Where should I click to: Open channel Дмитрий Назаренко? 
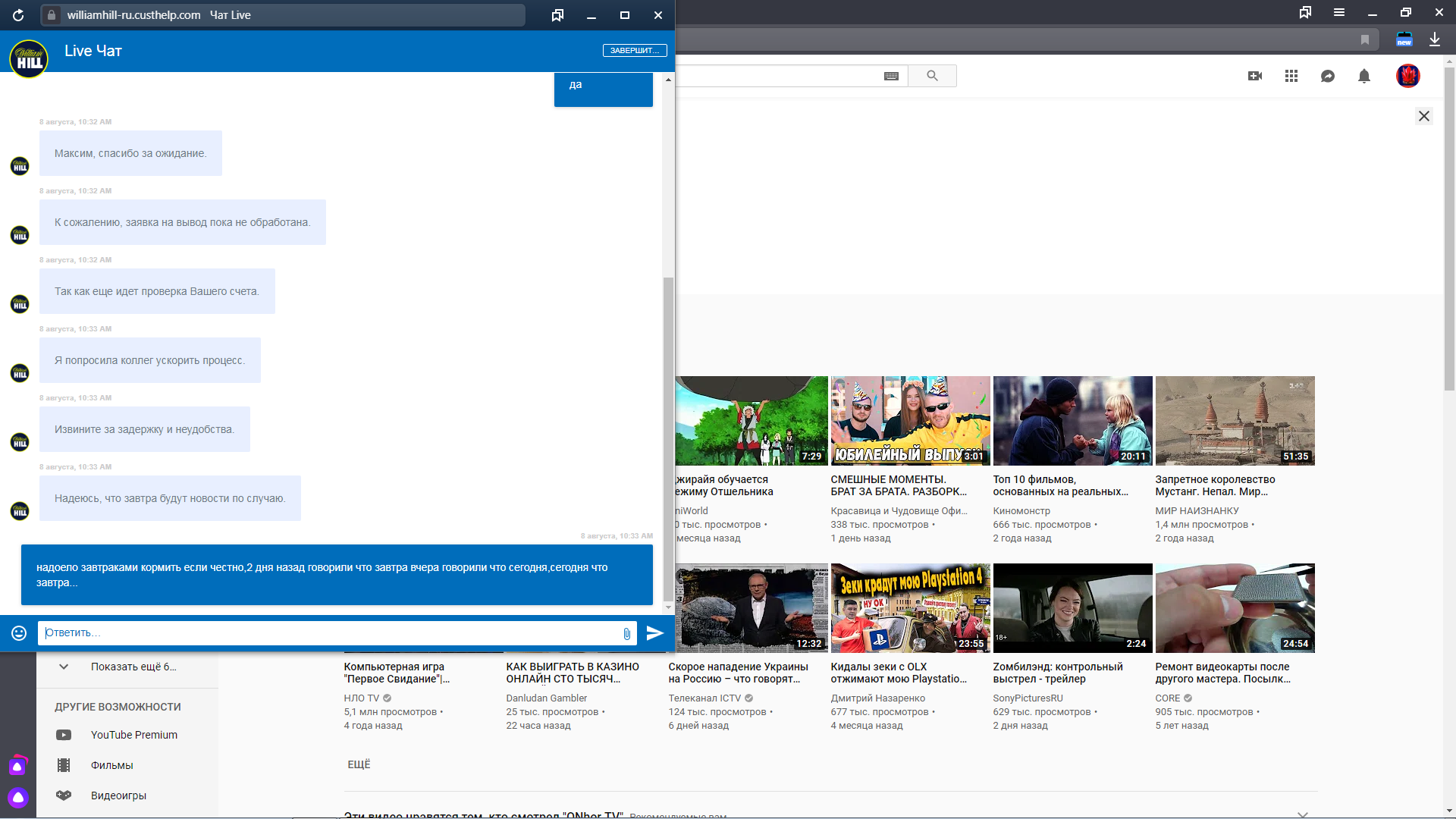pos(877,698)
